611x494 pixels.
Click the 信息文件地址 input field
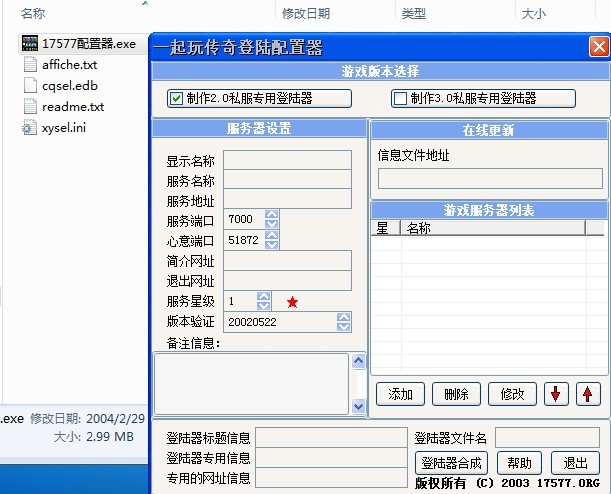(489, 178)
